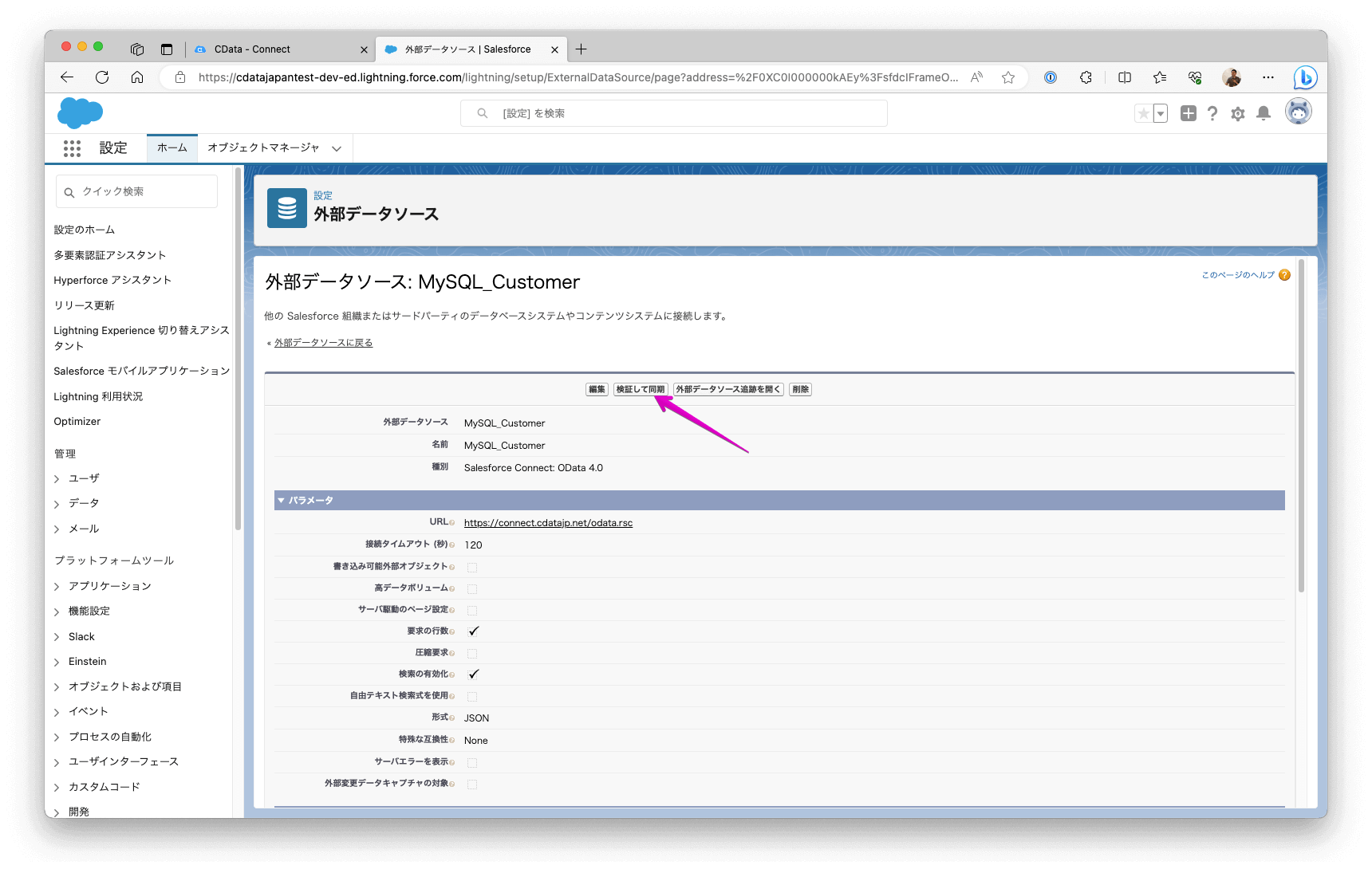
Task: Click 外部データソース追跡を開く button
Action: [x=728, y=390]
